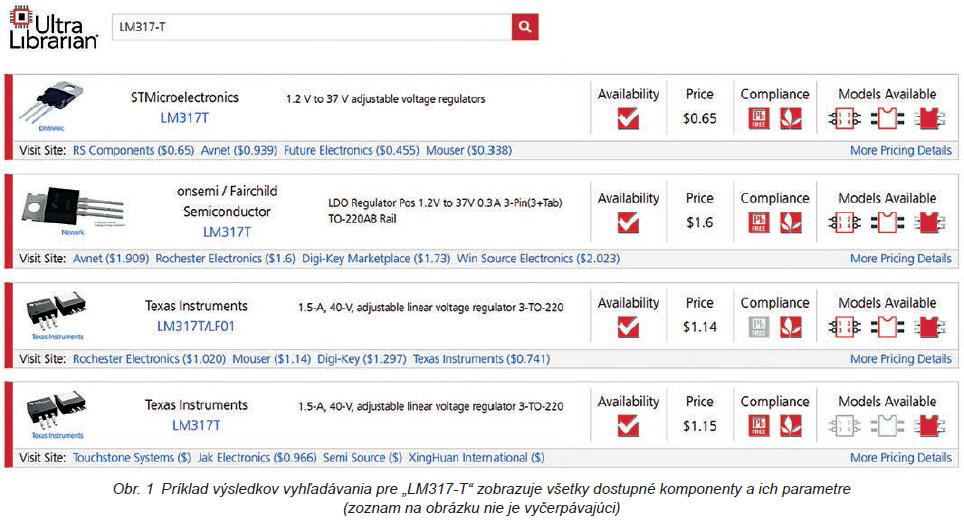Select footprint model icon for onsemi LM317T
The image size is (964, 530).
click(887, 223)
